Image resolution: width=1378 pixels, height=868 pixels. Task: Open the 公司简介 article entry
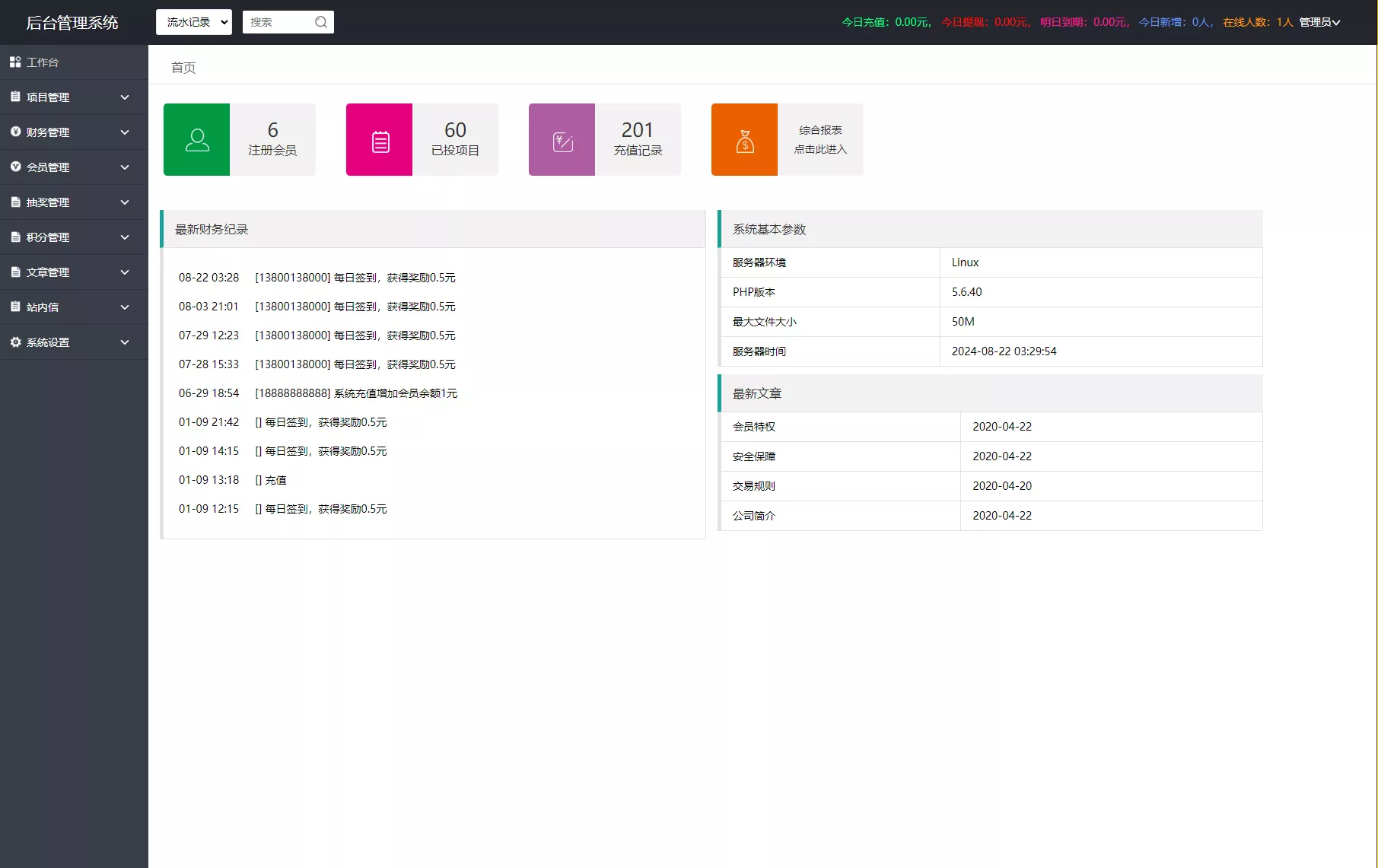coord(754,516)
